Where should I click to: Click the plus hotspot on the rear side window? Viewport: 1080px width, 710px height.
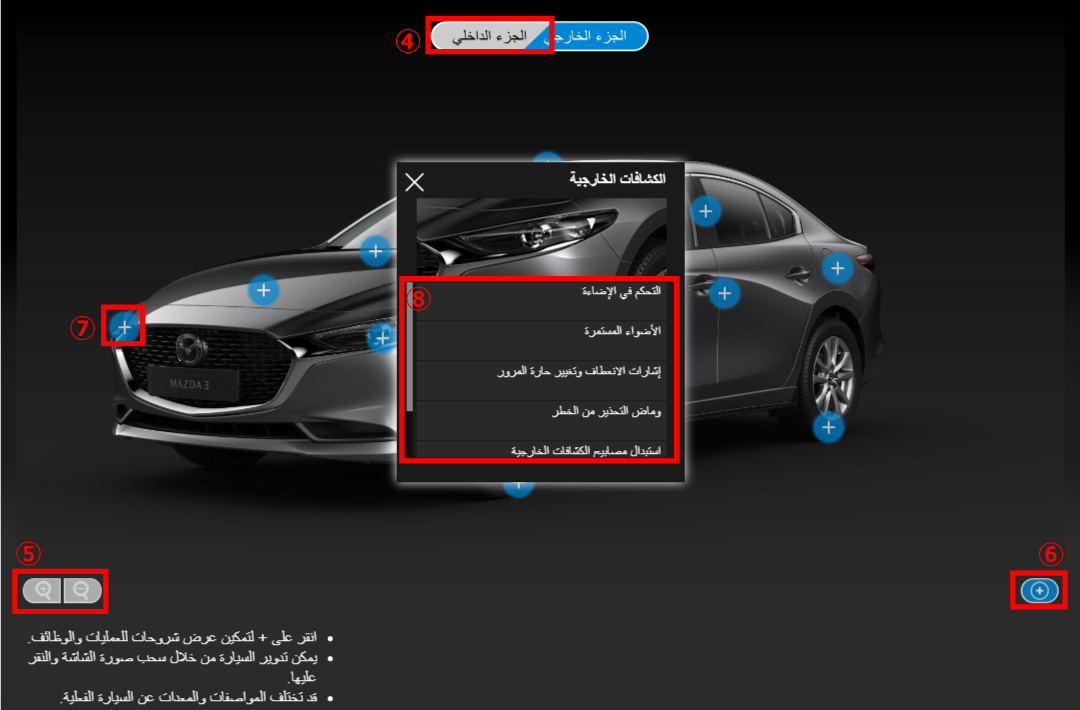point(706,211)
